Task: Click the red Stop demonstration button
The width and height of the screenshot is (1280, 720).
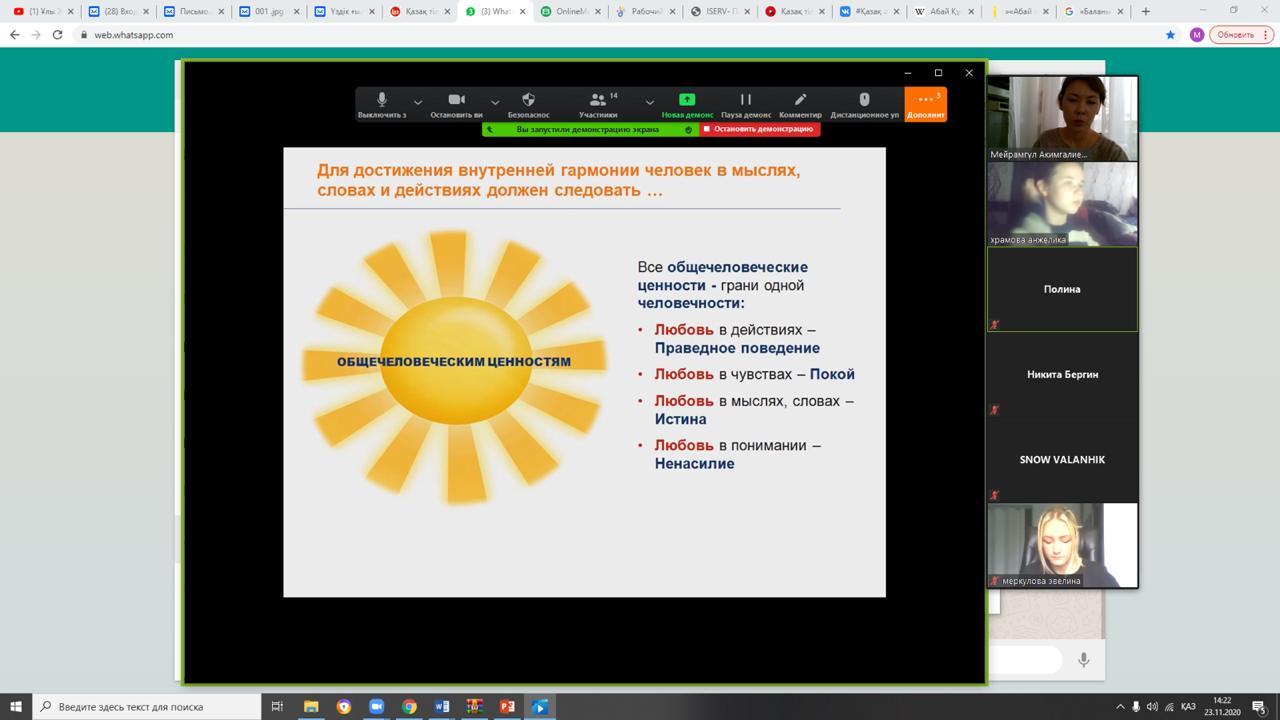Action: (x=760, y=129)
